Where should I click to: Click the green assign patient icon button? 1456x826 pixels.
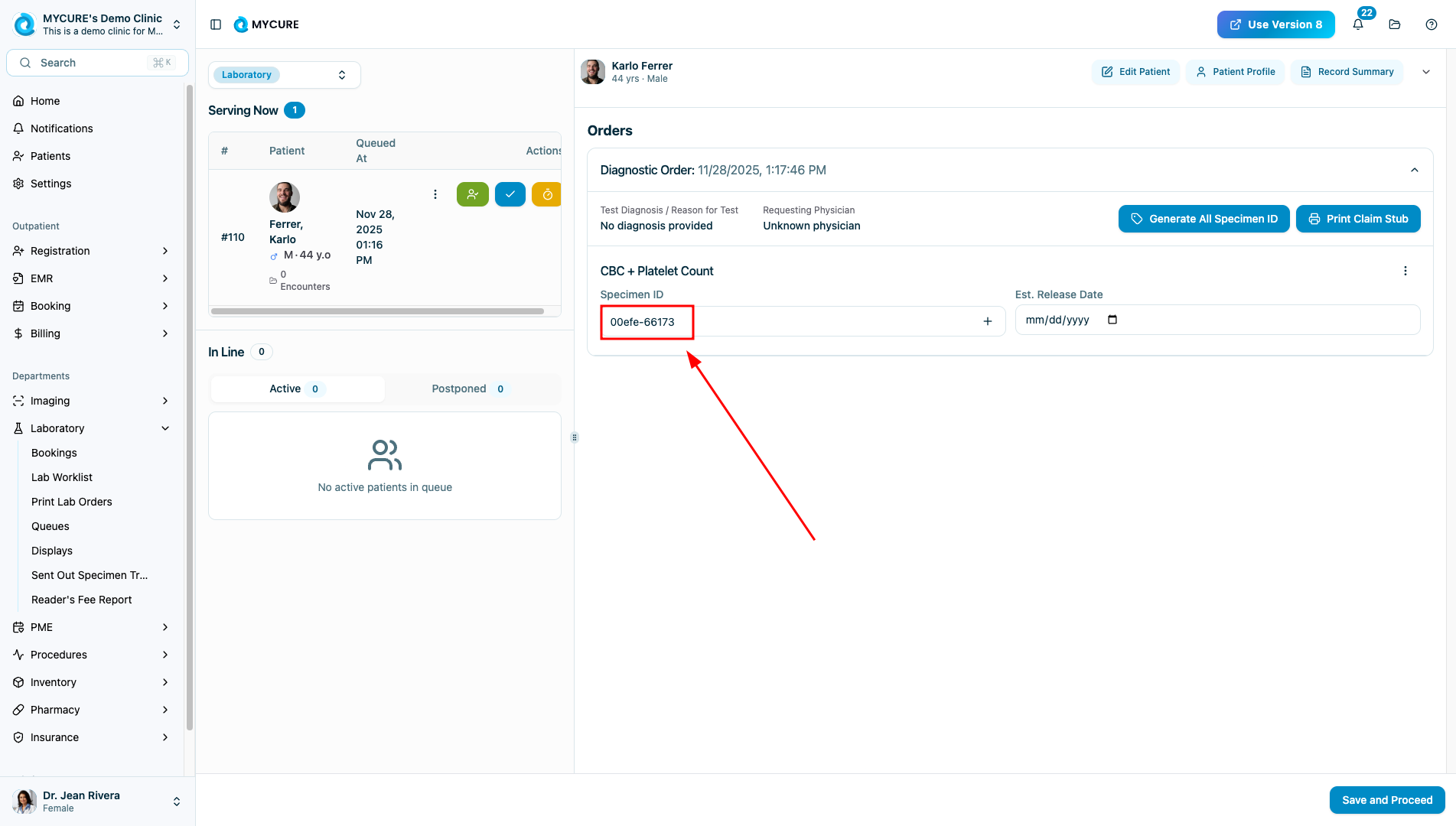click(472, 194)
